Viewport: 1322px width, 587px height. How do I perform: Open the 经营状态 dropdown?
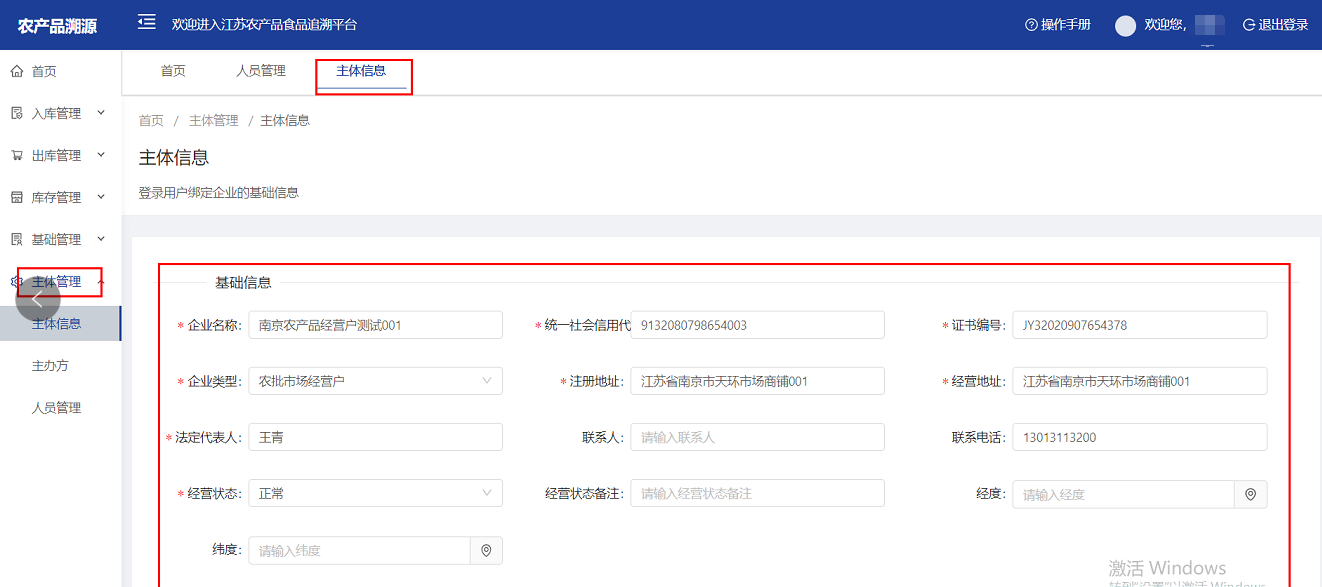coord(375,494)
